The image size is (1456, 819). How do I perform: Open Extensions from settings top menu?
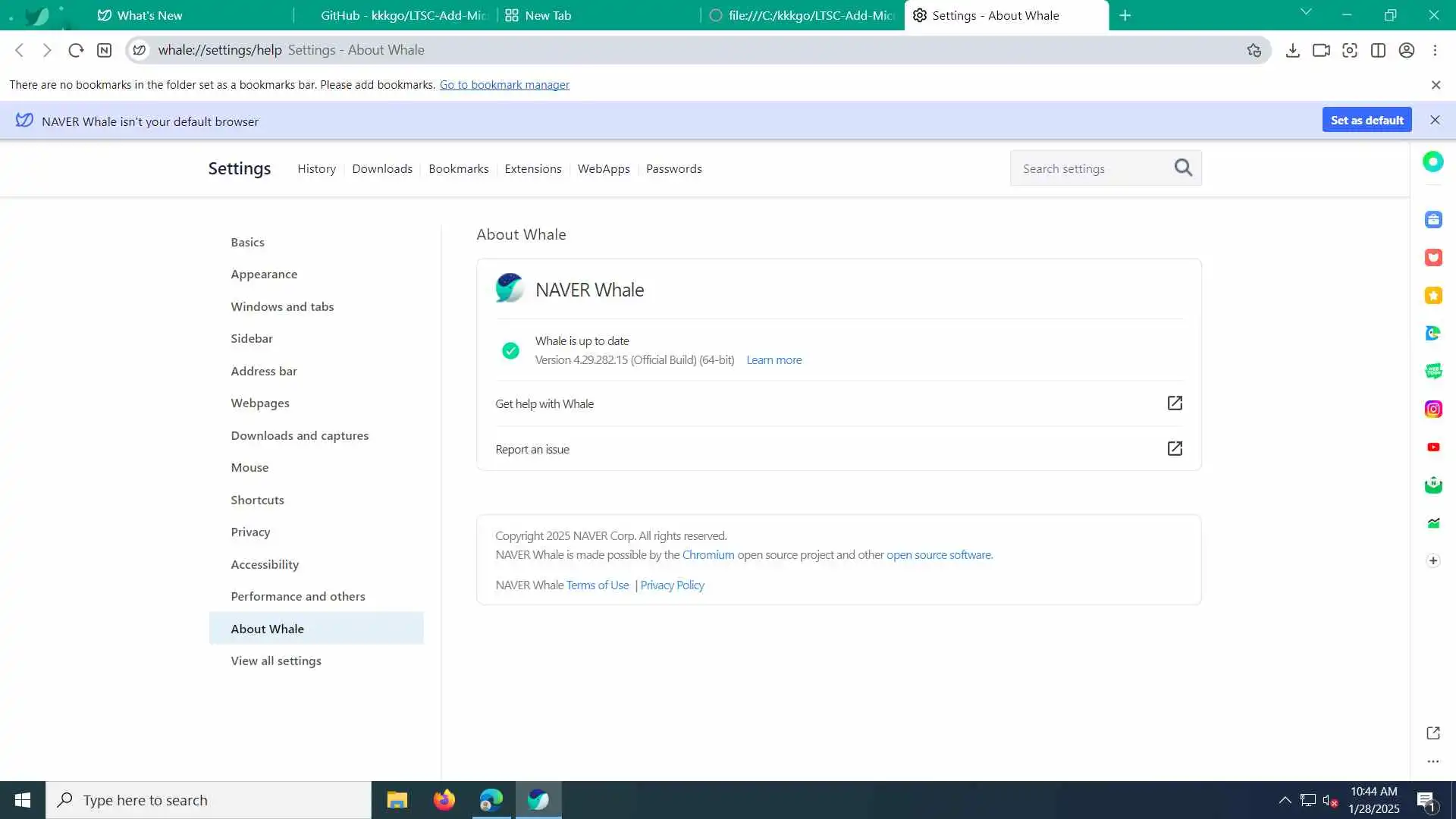532,168
